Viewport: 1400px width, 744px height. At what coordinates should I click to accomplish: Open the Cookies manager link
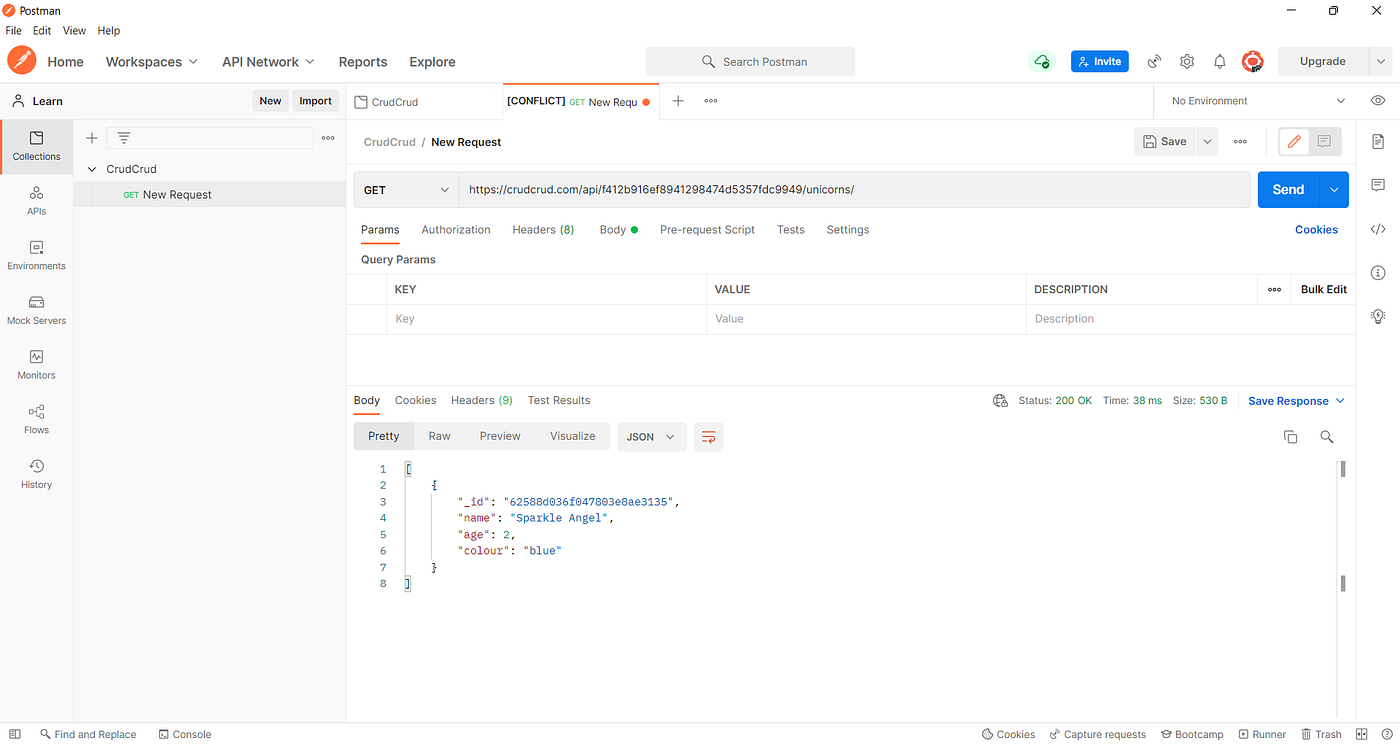(x=1316, y=229)
